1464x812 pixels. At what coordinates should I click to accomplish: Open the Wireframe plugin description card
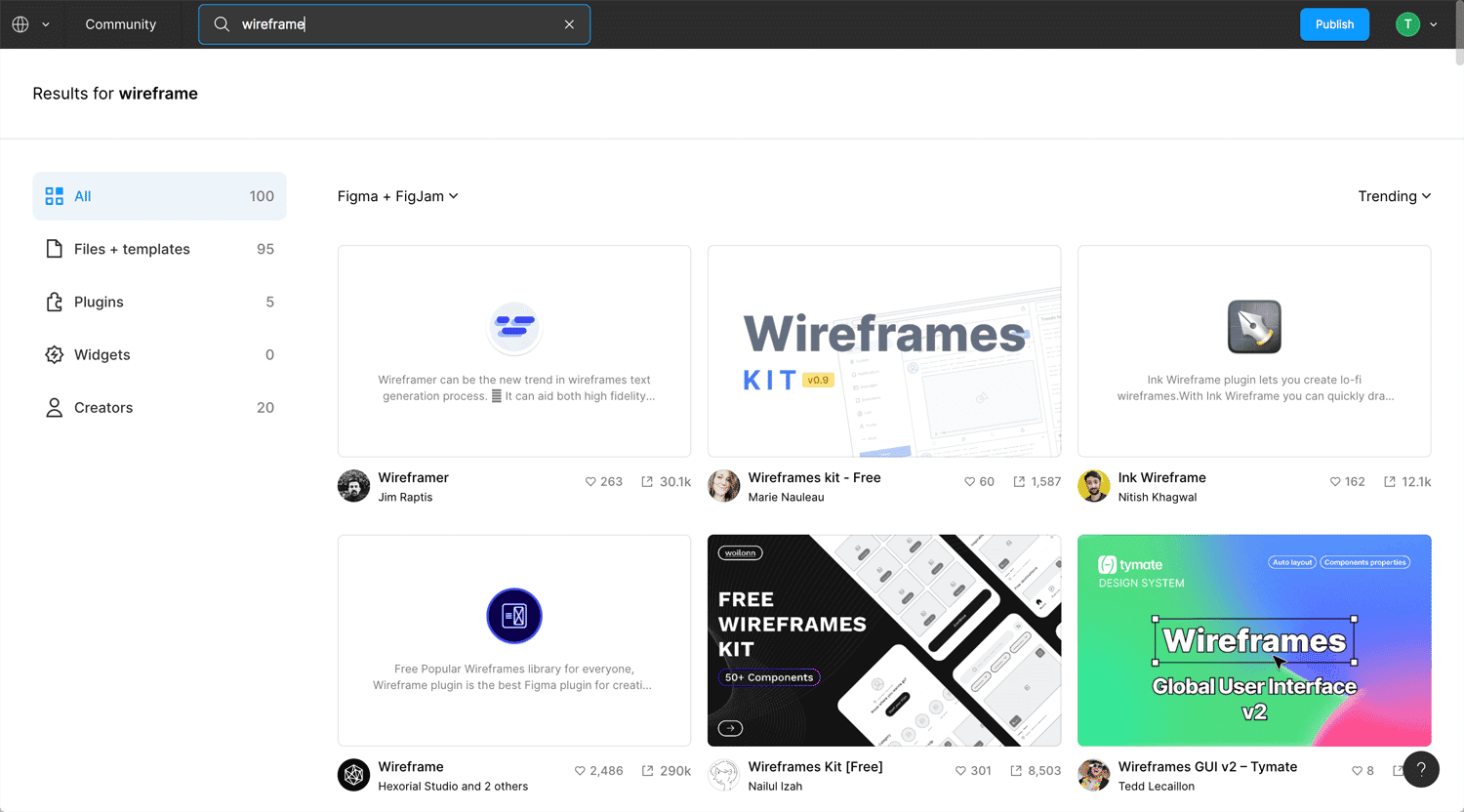[514, 640]
